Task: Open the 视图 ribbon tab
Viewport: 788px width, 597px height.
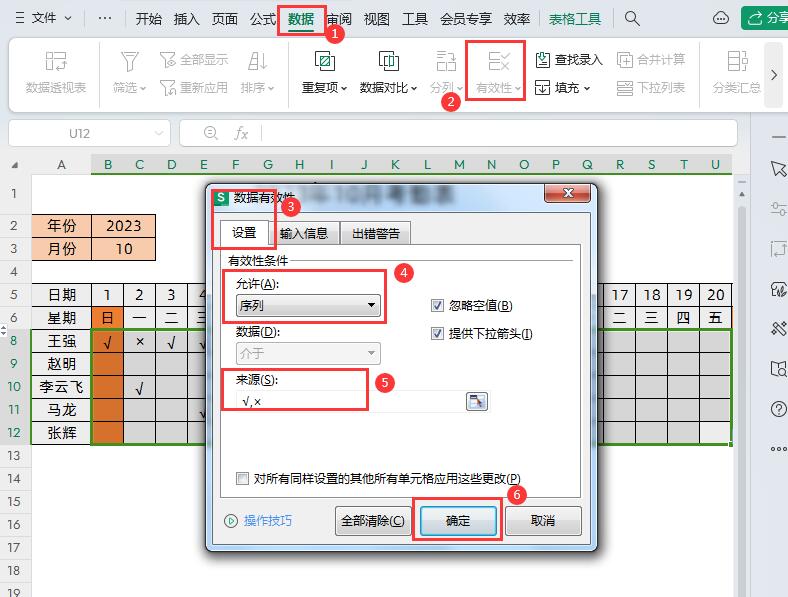Action: coord(377,19)
